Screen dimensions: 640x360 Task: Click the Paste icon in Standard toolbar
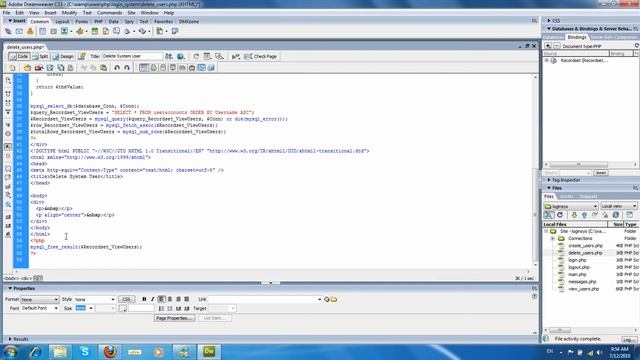click(x=103, y=68)
